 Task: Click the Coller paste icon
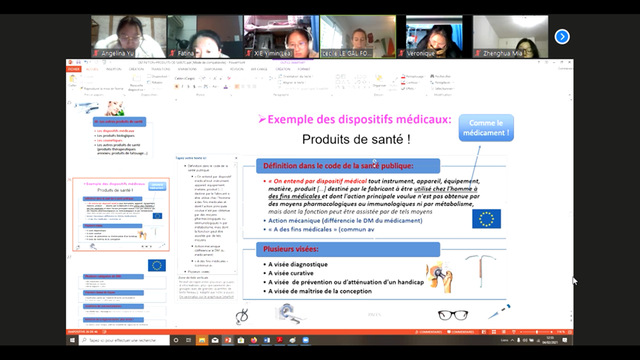click(73, 81)
